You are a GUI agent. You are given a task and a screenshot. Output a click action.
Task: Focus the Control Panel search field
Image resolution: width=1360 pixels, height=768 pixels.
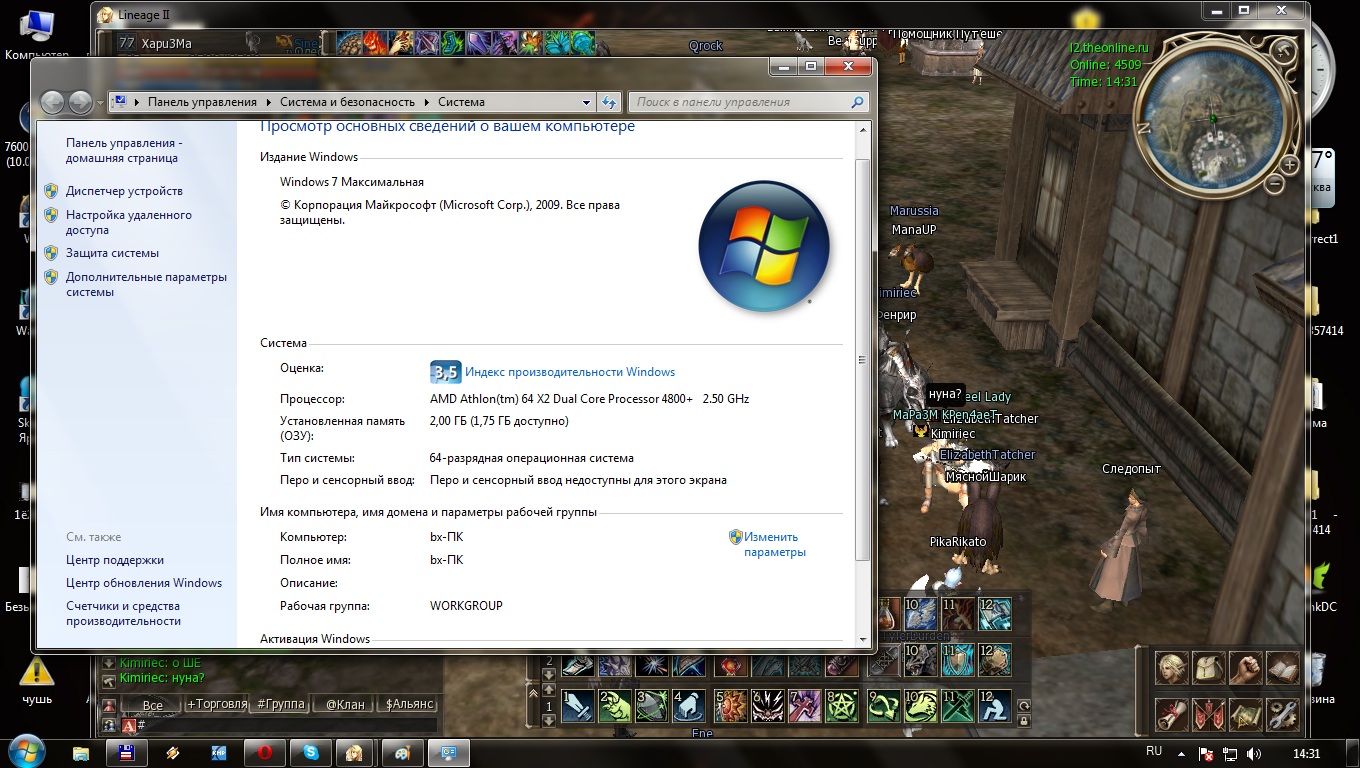click(738, 102)
